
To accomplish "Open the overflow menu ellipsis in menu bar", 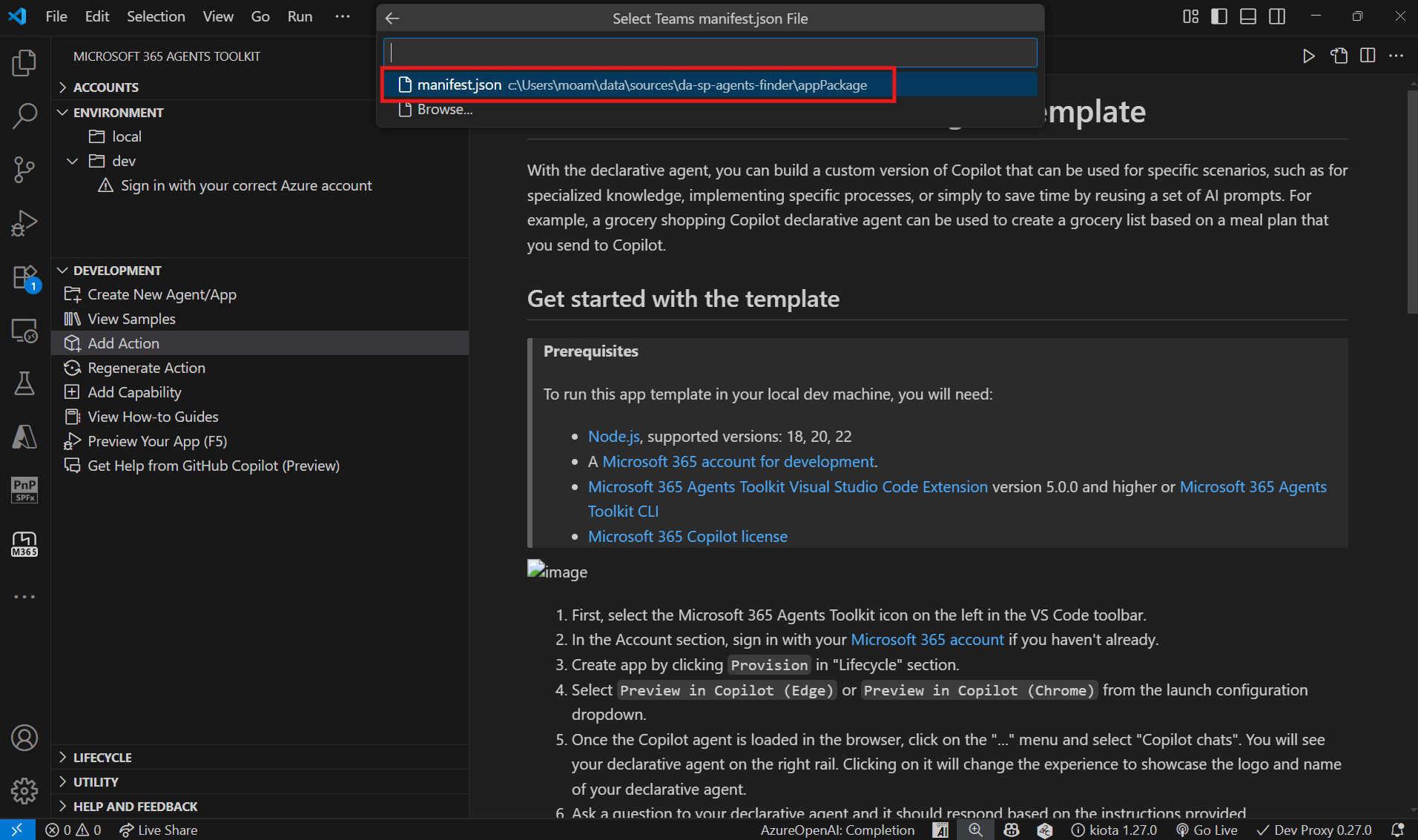I will point(342,16).
